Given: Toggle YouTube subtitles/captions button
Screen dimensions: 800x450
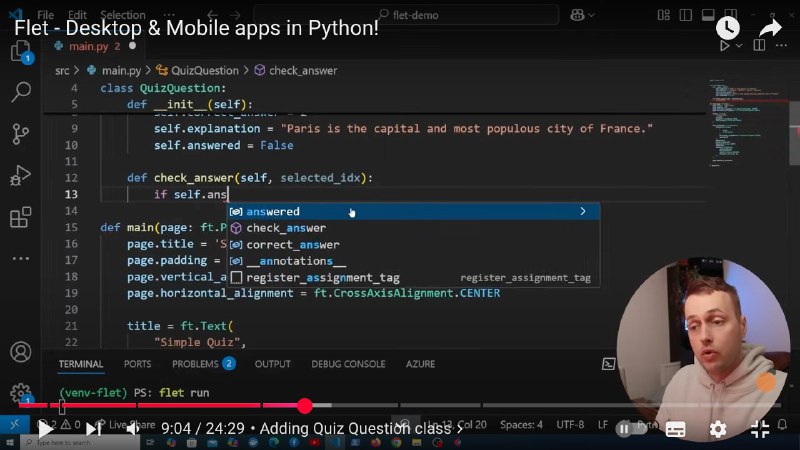Looking at the screenshot, I should pyautogui.click(x=676, y=429).
